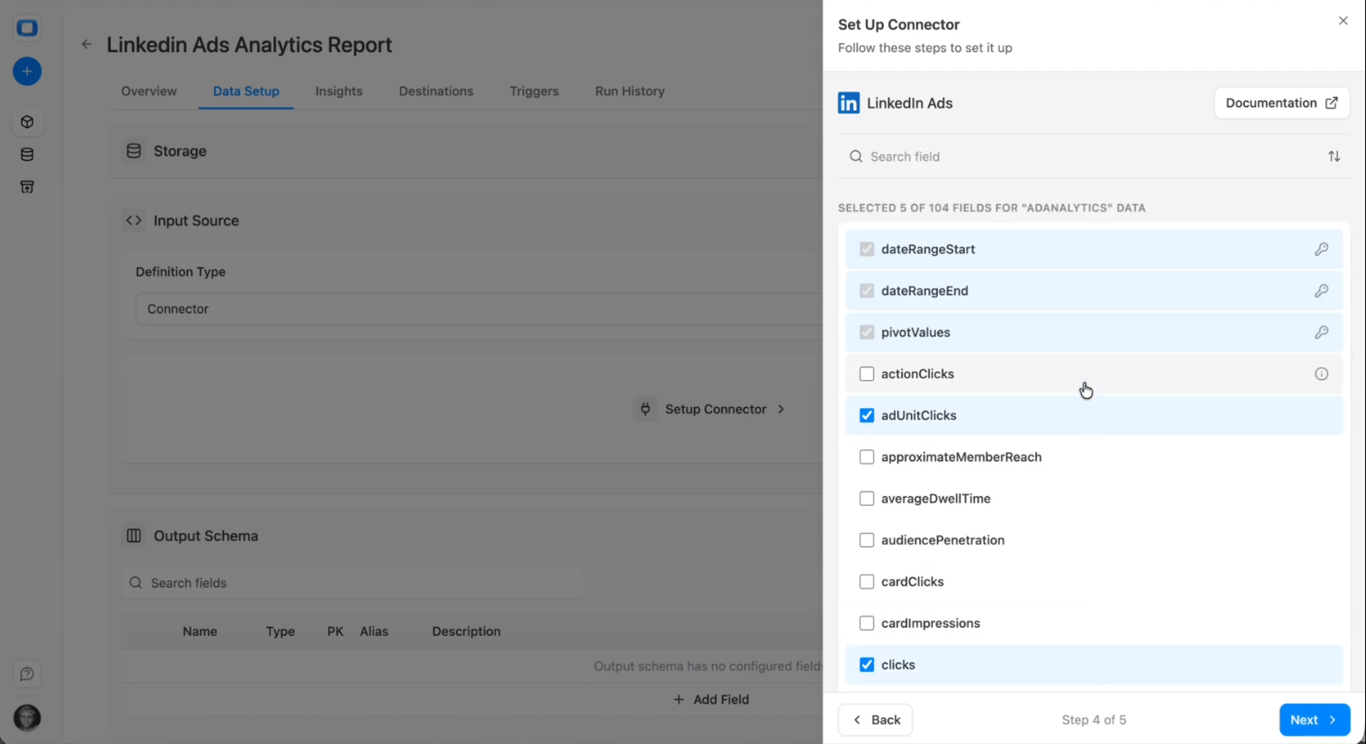Click the LinkedIn logo icon
The width and height of the screenshot is (1366, 744).
tap(849, 103)
